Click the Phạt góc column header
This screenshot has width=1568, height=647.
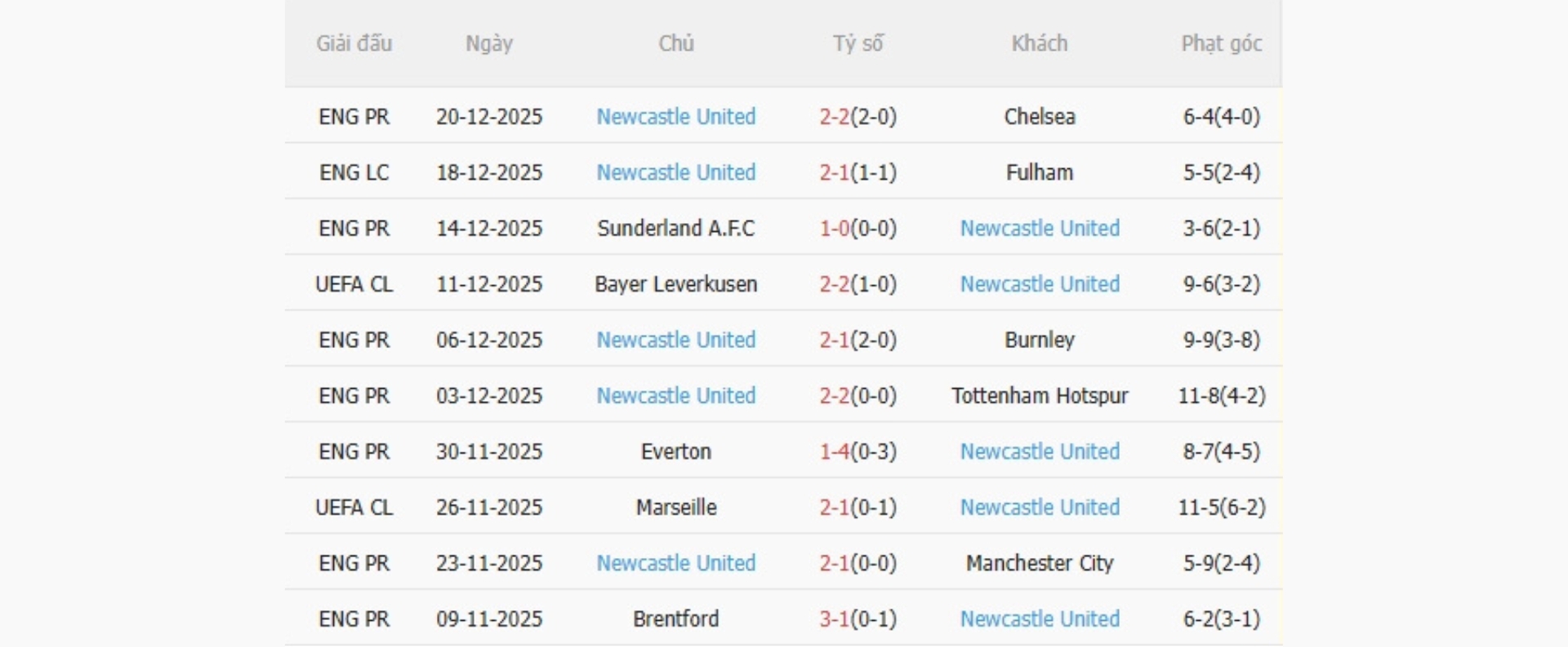(x=1222, y=44)
